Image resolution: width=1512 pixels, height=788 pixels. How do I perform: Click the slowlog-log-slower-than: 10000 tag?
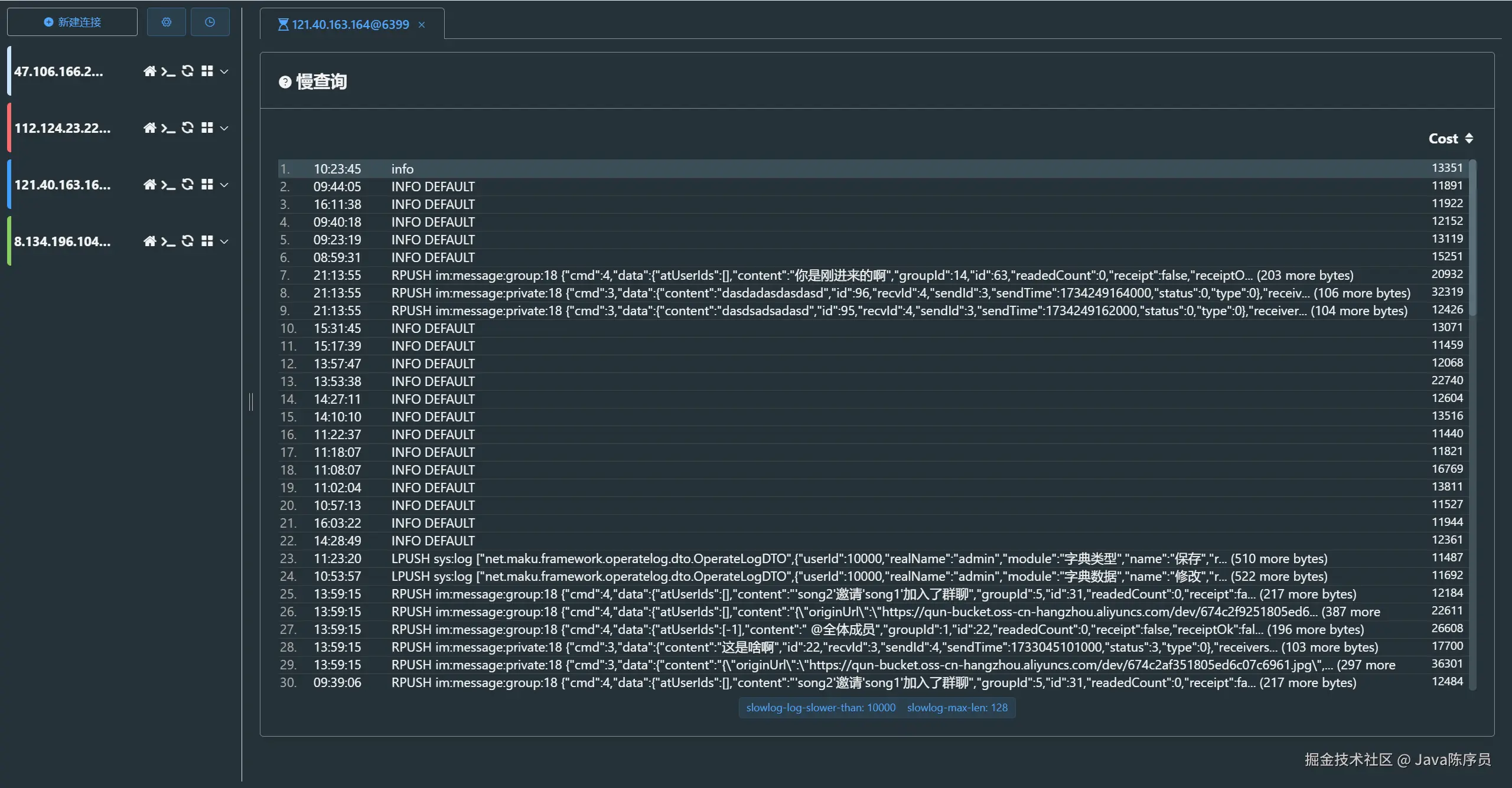pyautogui.click(x=820, y=708)
